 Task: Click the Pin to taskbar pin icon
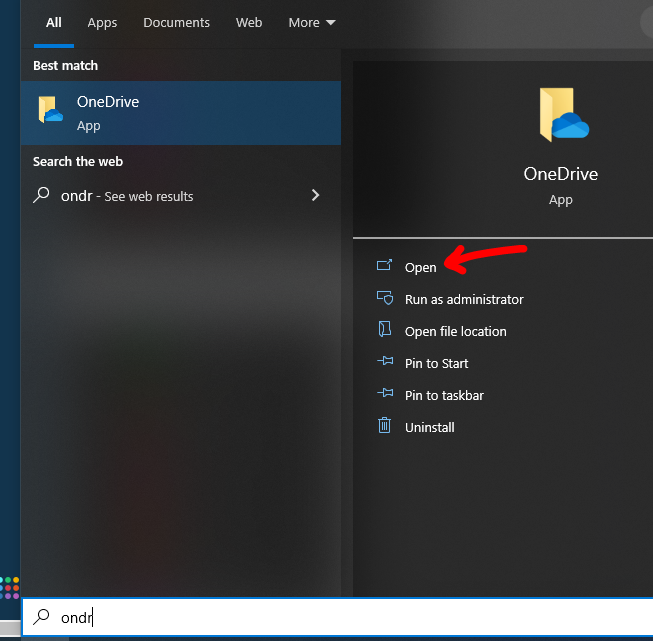point(385,392)
